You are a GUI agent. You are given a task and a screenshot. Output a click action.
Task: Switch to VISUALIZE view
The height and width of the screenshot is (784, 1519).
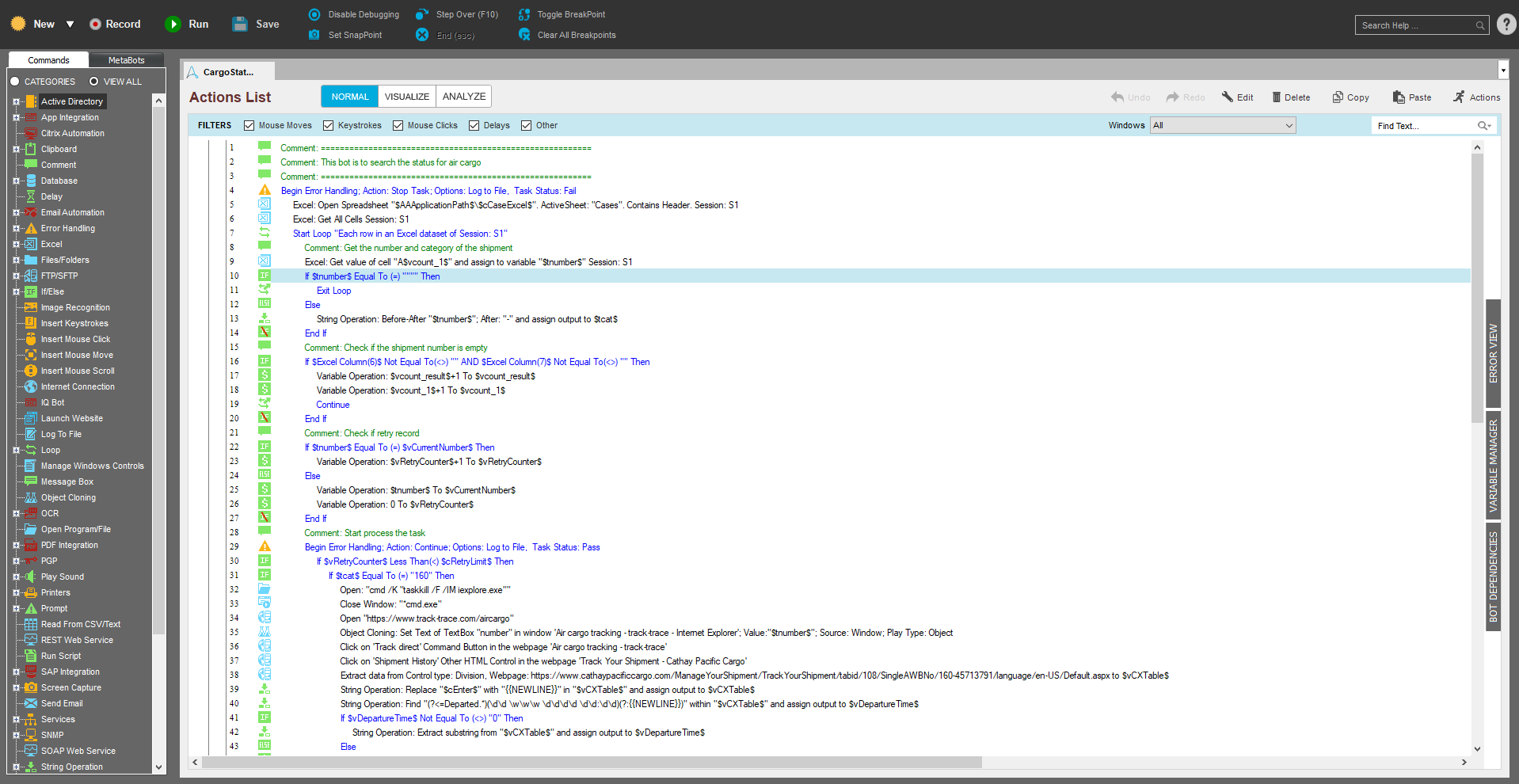click(407, 97)
